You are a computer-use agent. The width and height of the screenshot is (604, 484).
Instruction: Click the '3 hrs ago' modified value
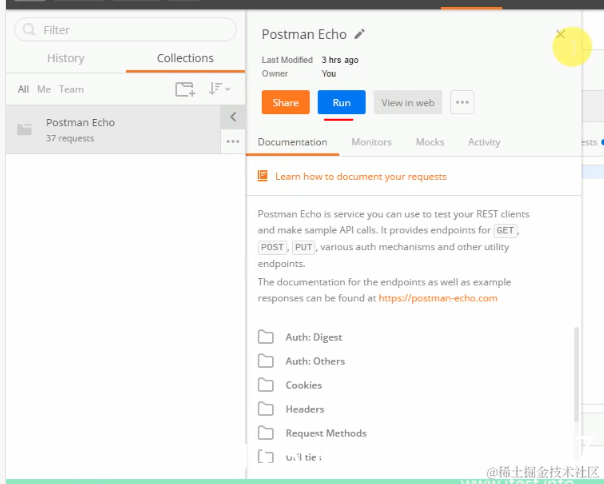[x=340, y=60]
